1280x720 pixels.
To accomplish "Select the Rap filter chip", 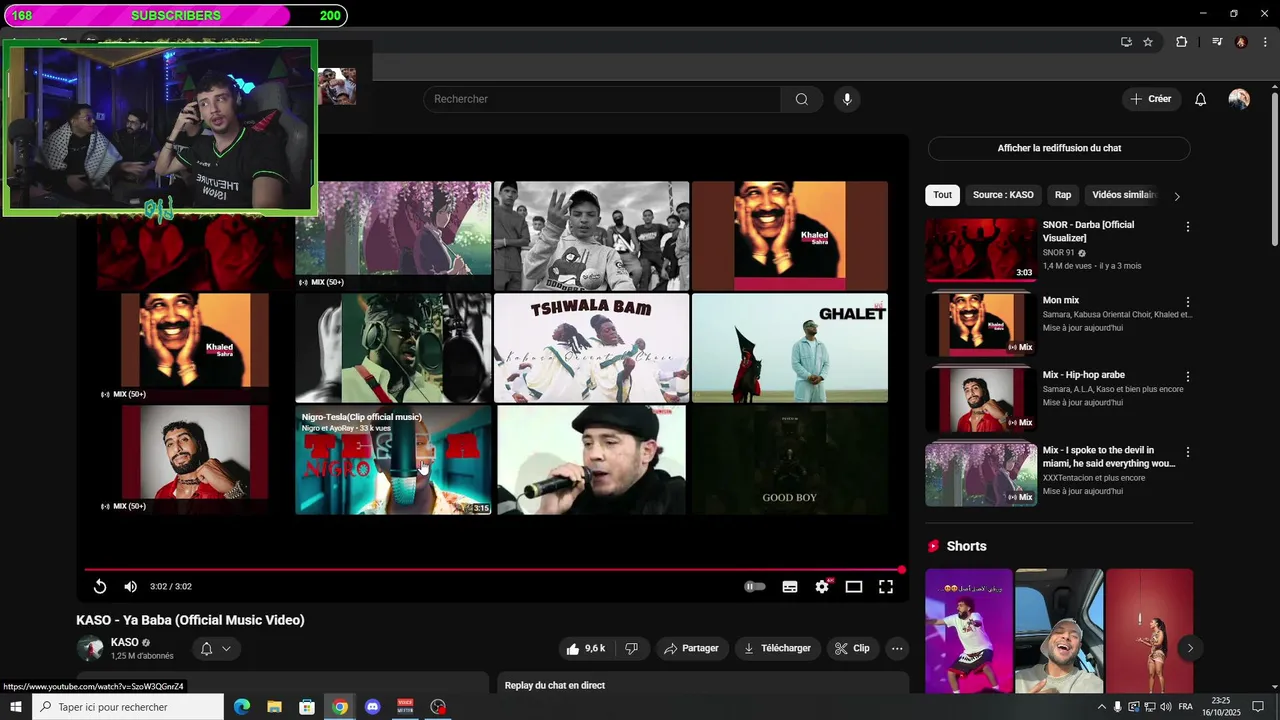I will pos(1063,195).
